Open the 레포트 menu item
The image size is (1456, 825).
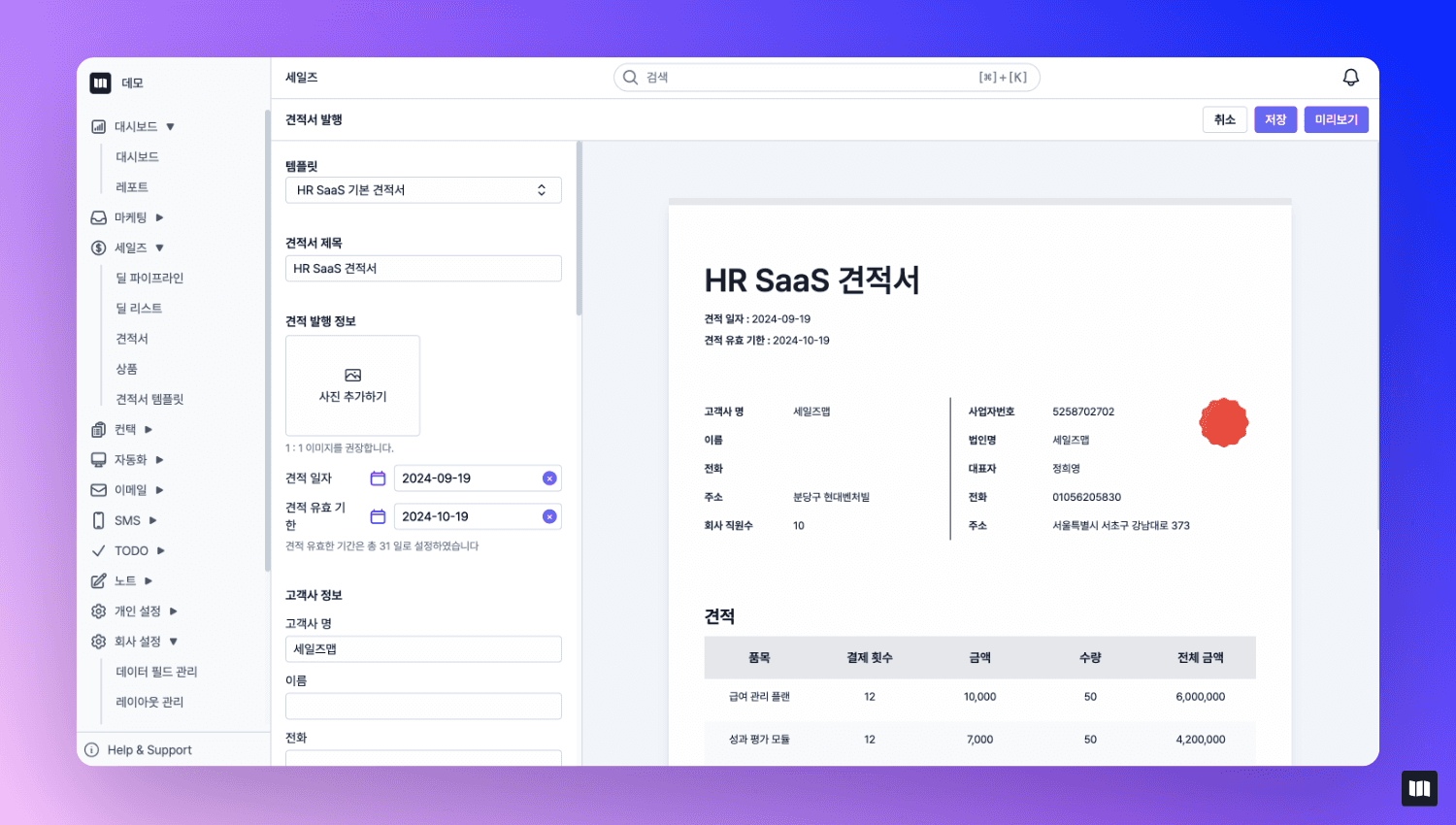(x=132, y=187)
